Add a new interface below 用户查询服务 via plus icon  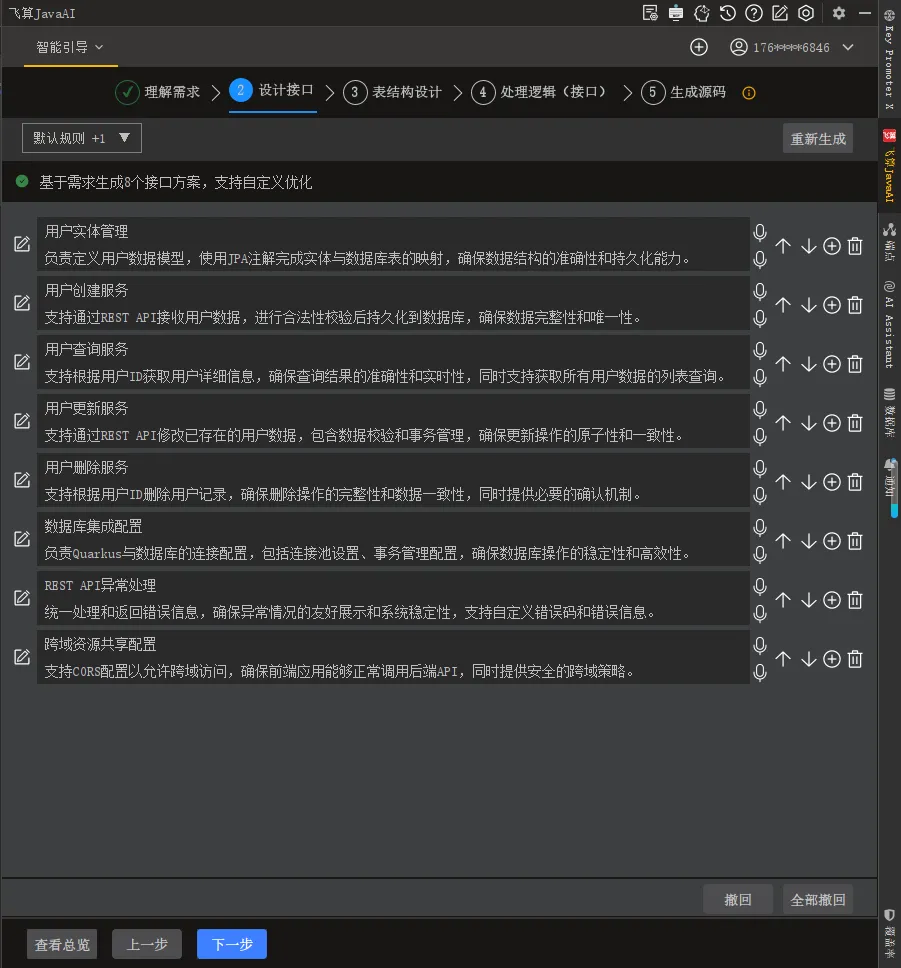click(x=831, y=364)
